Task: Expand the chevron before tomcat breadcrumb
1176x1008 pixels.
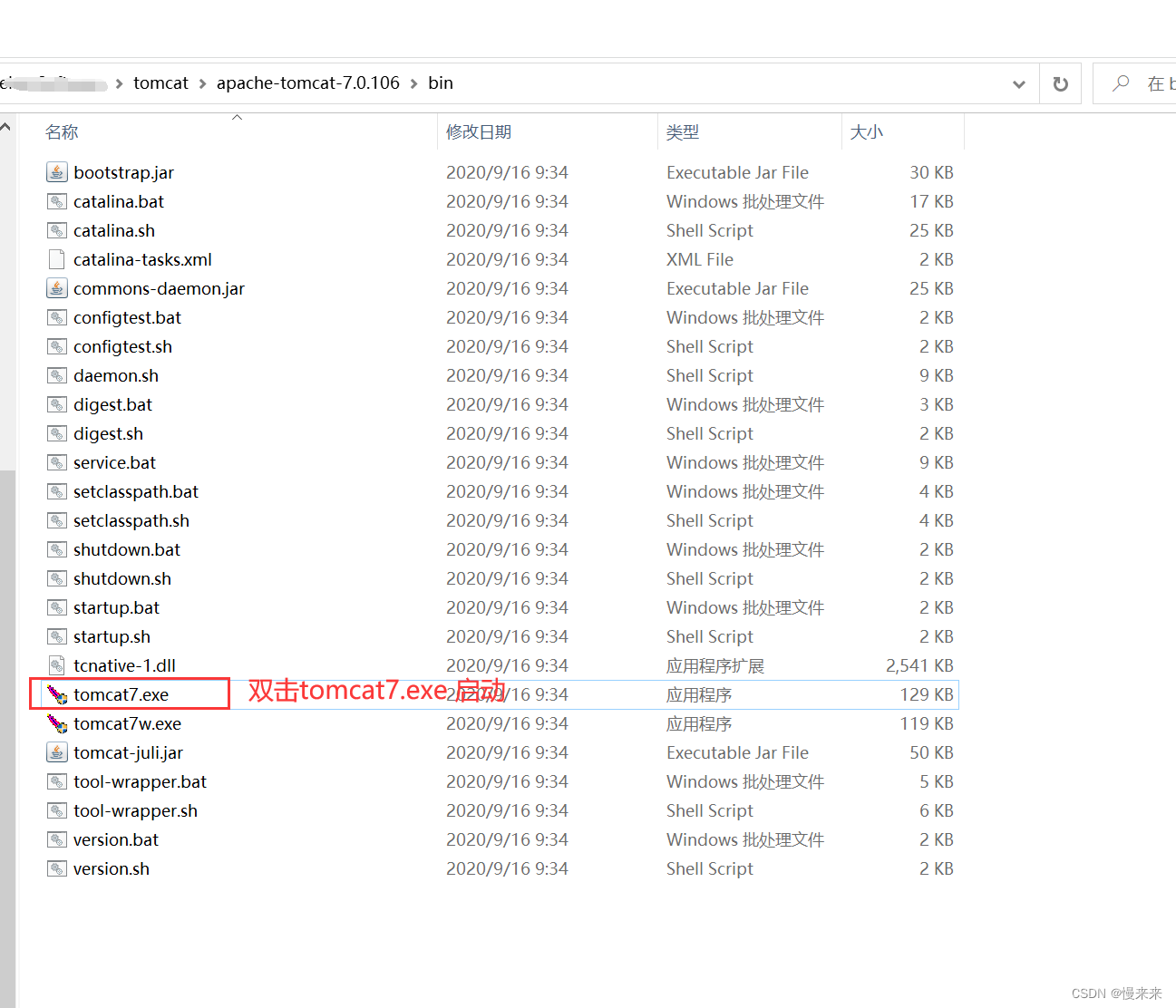Action: (119, 83)
